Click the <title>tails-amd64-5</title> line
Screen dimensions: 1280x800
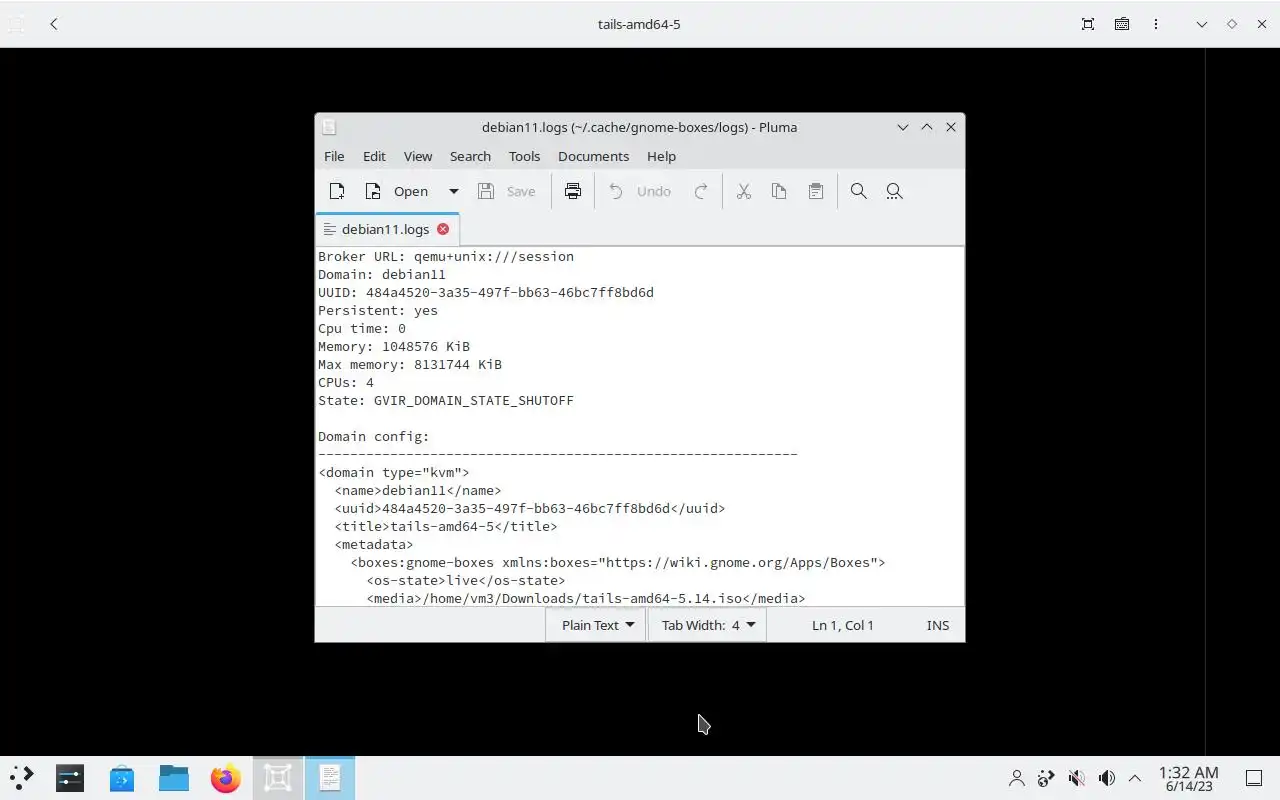coord(446,526)
